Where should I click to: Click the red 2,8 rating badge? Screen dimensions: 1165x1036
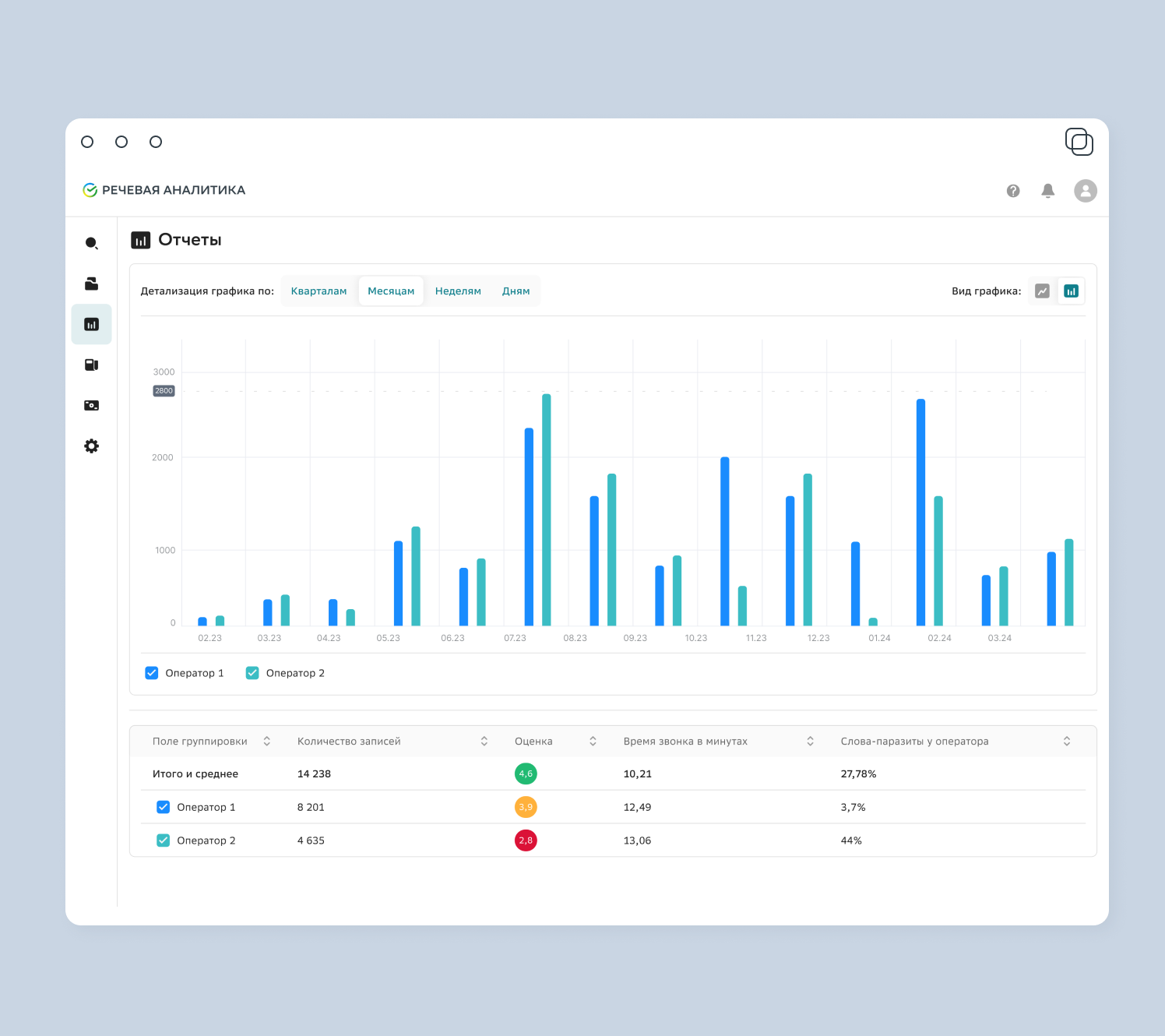pos(526,840)
